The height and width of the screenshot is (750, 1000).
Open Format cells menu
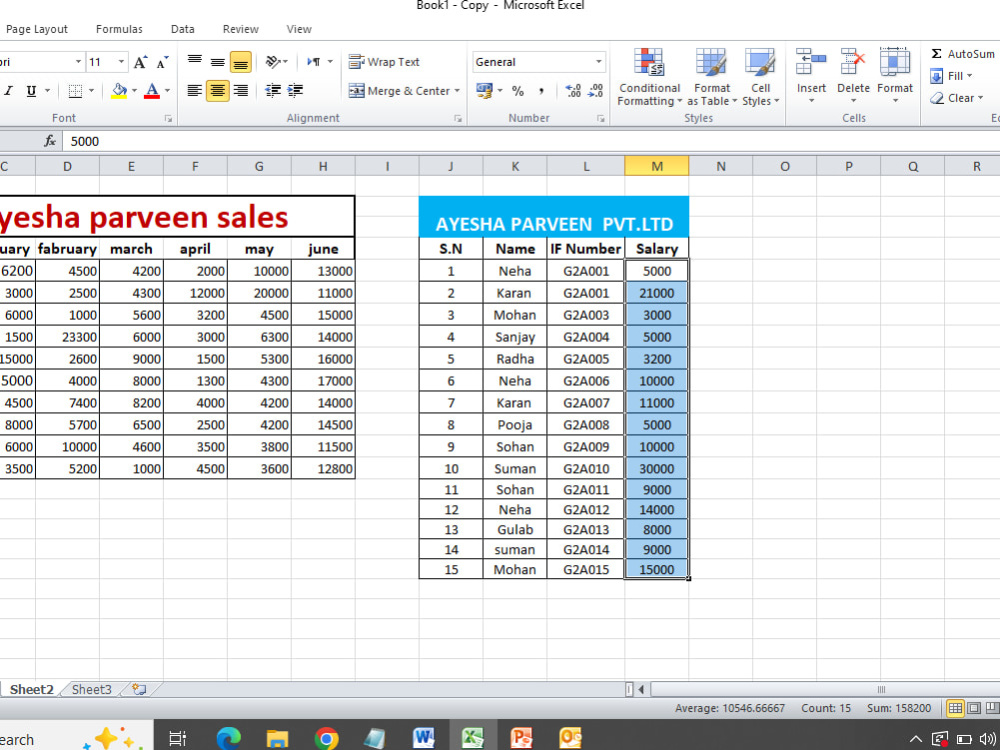pos(895,75)
